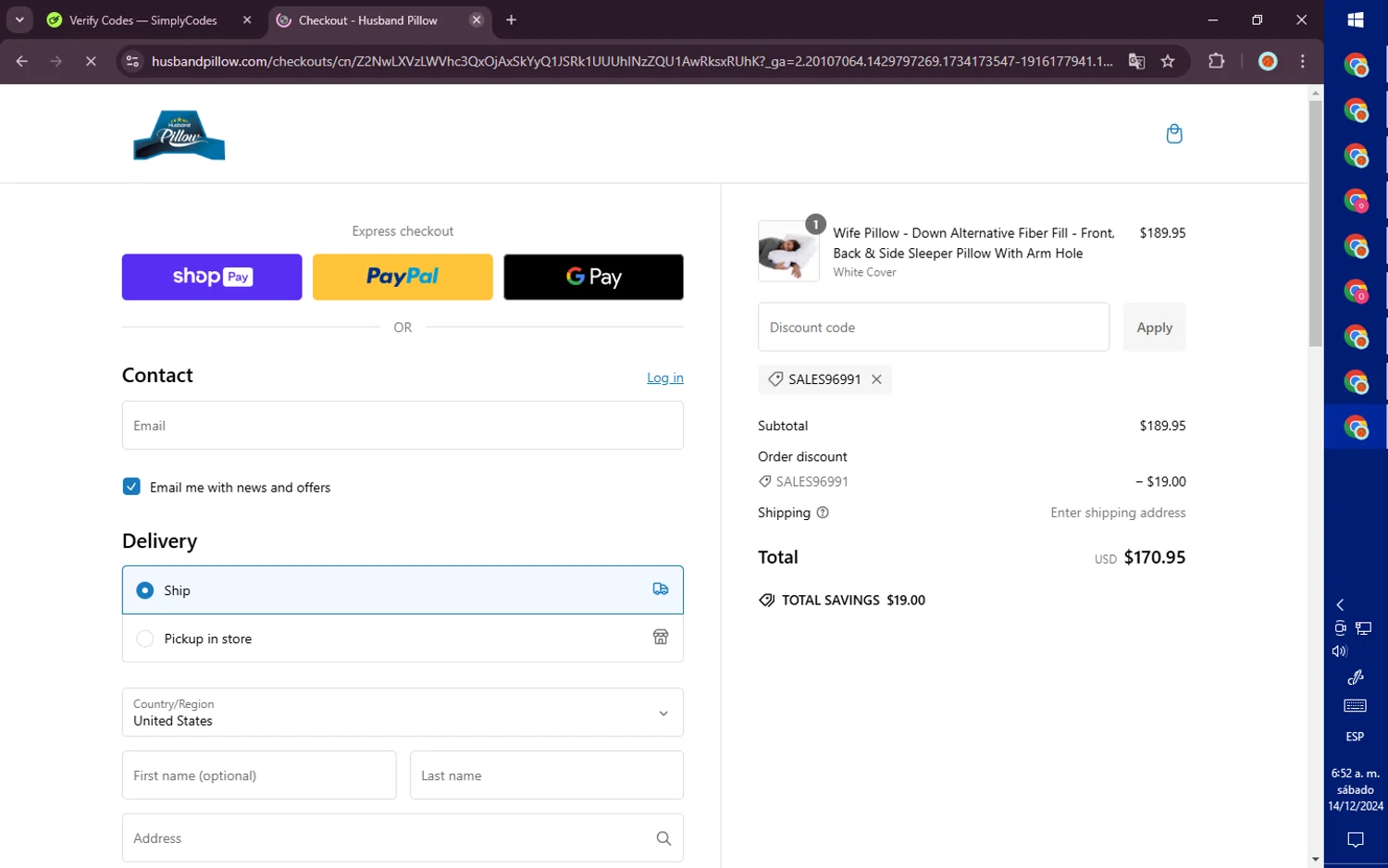Click the shipping info question mark icon
Viewport: 1388px width, 868px height.
(x=823, y=513)
